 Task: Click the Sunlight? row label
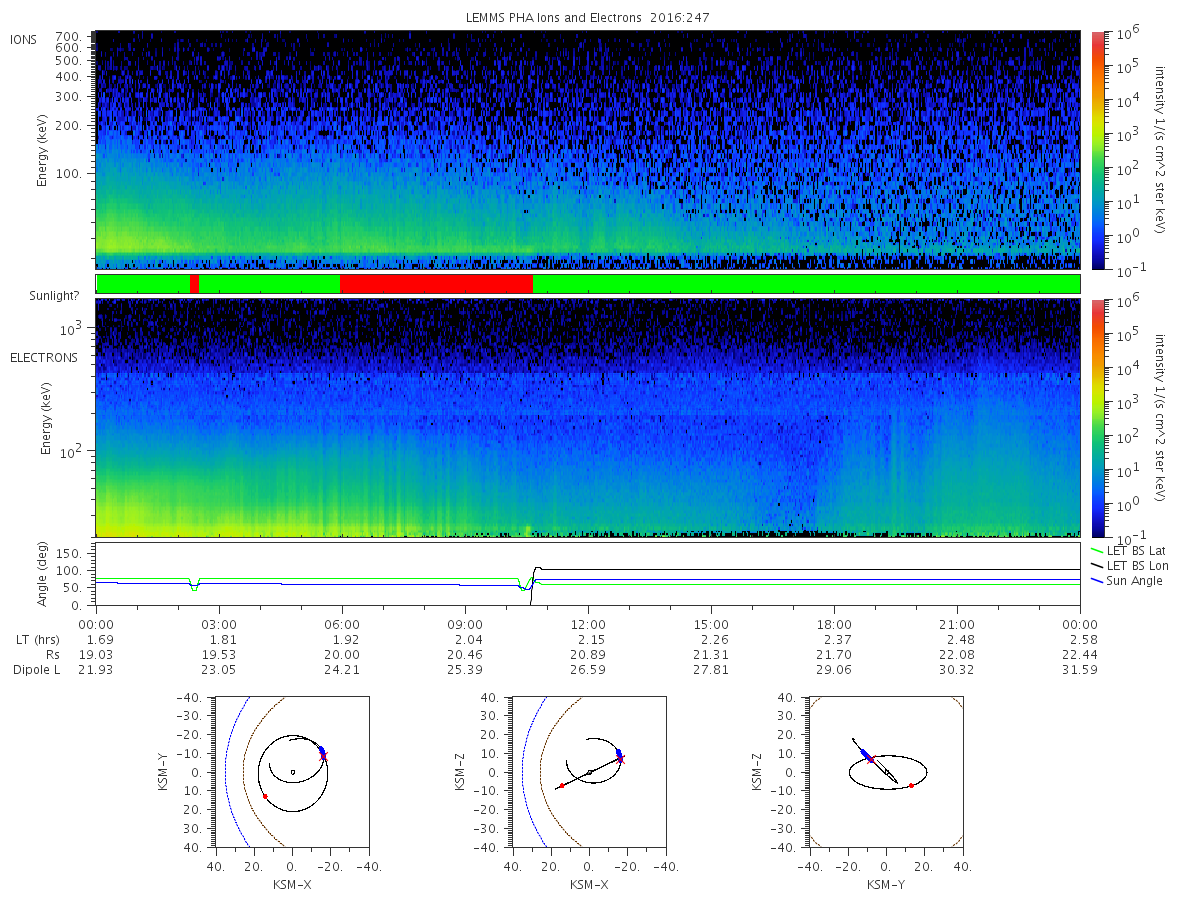pyautogui.click(x=45, y=295)
